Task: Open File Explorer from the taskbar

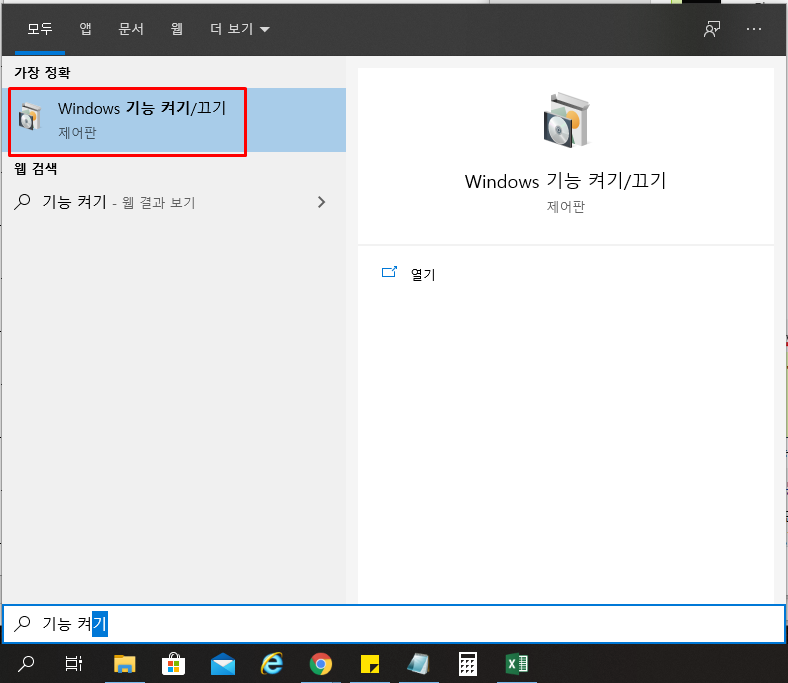Action: point(125,664)
